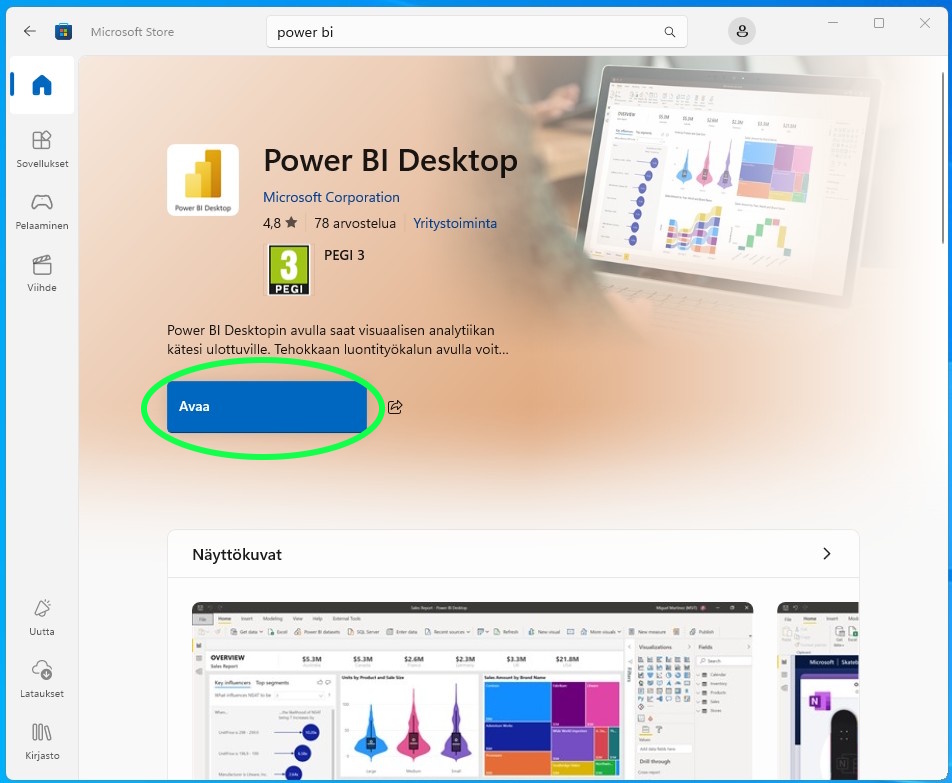Click the 78 arvostelua reviews count
The width and height of the screenshot is (952, 783).
355,224
